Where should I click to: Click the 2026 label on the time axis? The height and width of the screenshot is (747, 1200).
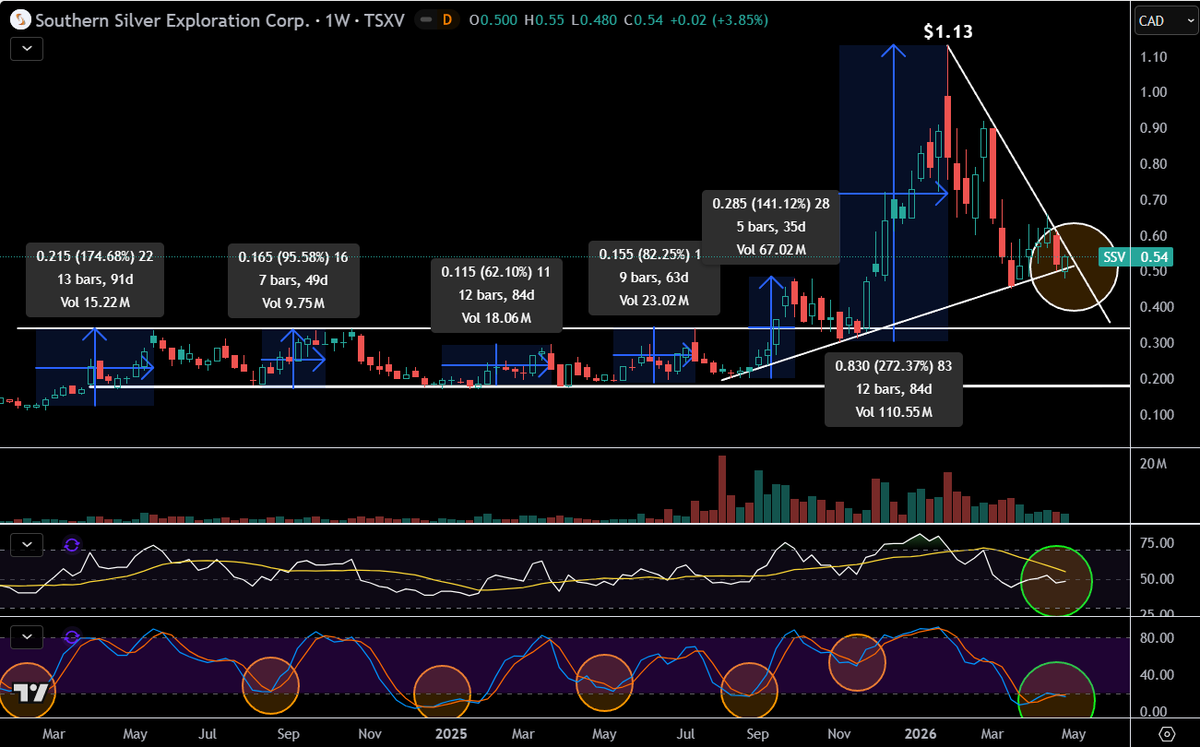coord(922,733)
